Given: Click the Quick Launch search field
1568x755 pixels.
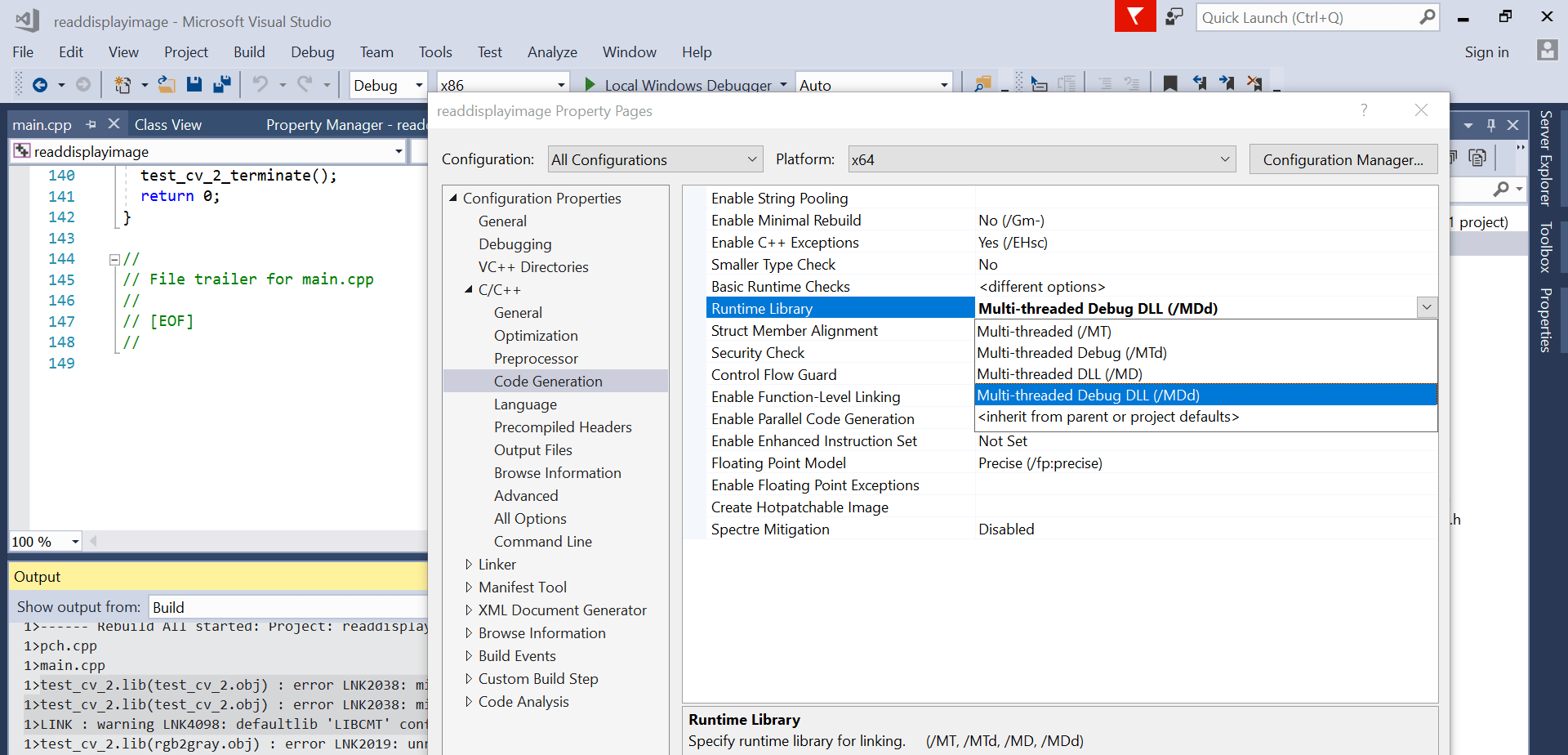Looking at the screenshot, I should pos(1307,17).
